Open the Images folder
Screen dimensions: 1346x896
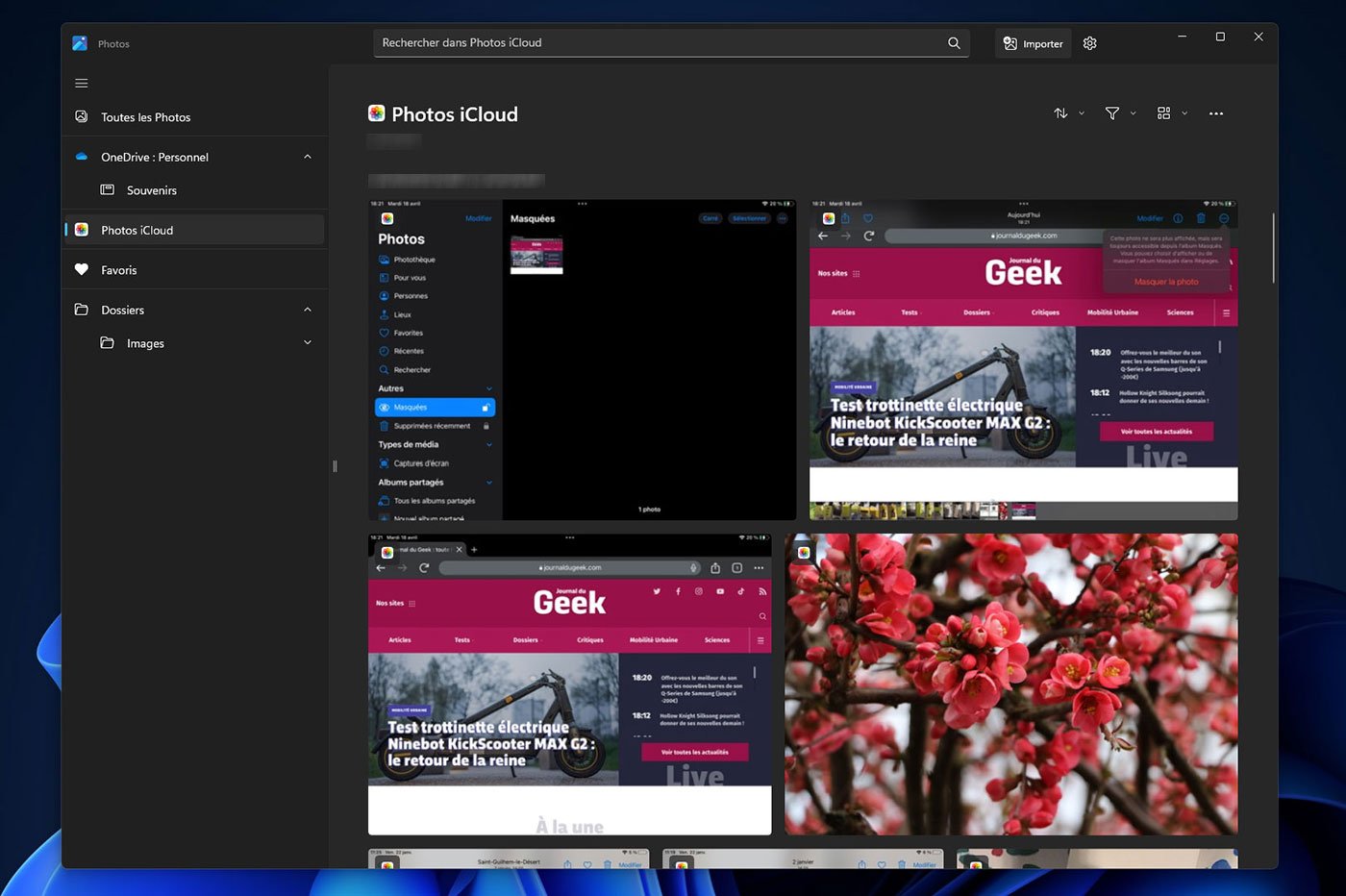(x=194, y=343)
